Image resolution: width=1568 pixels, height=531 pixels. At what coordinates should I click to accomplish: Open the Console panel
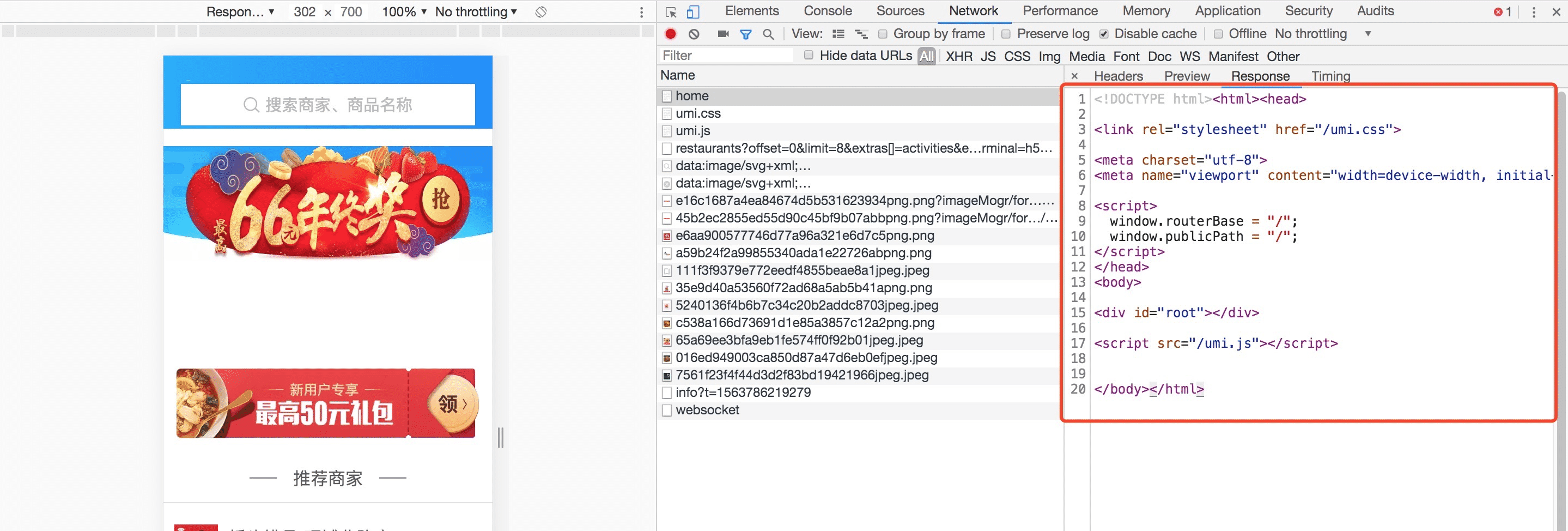click(x=827, y=11)
